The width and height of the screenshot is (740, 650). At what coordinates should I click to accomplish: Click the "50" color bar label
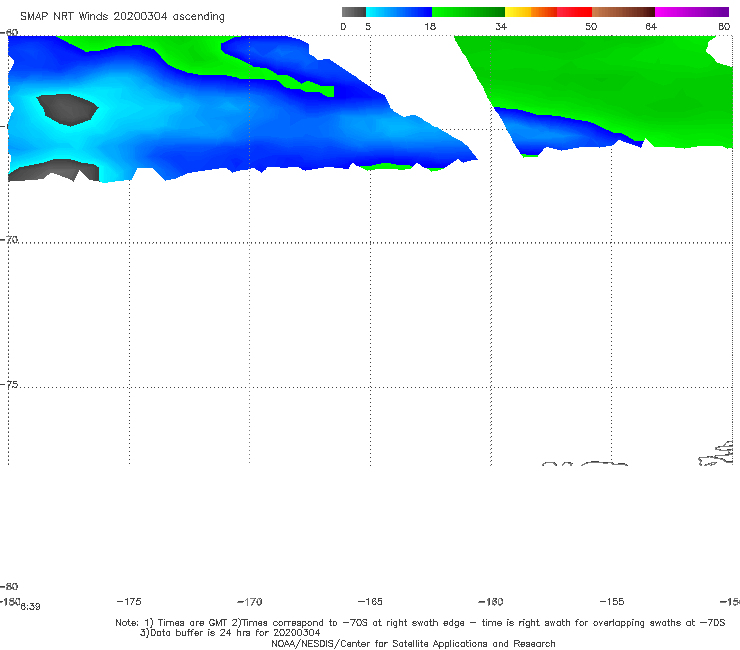click(x=591, y=26)
